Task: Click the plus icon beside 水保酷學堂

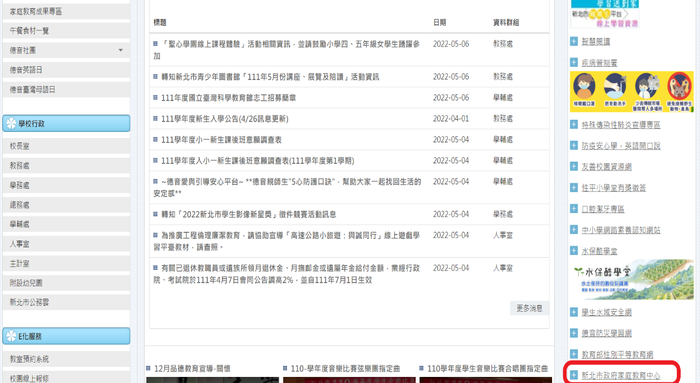Action: click(574, 250)
